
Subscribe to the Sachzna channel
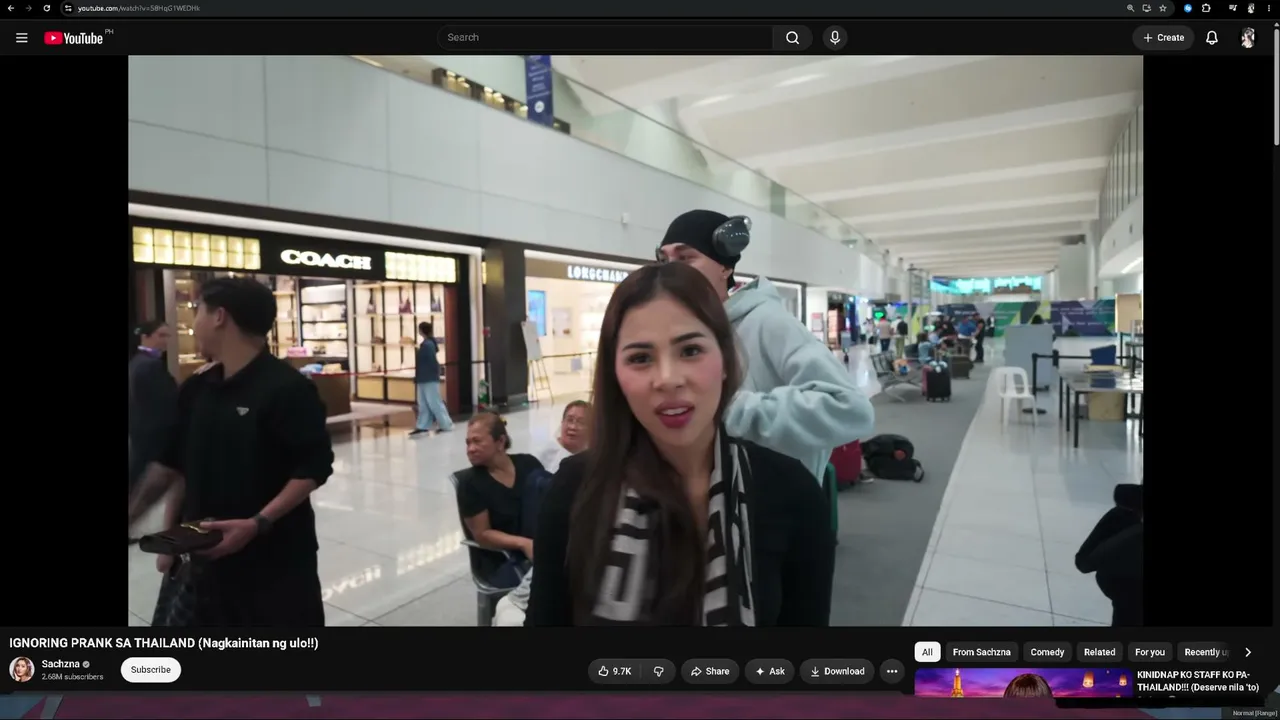pyautogui.click(x=151, y=670)
